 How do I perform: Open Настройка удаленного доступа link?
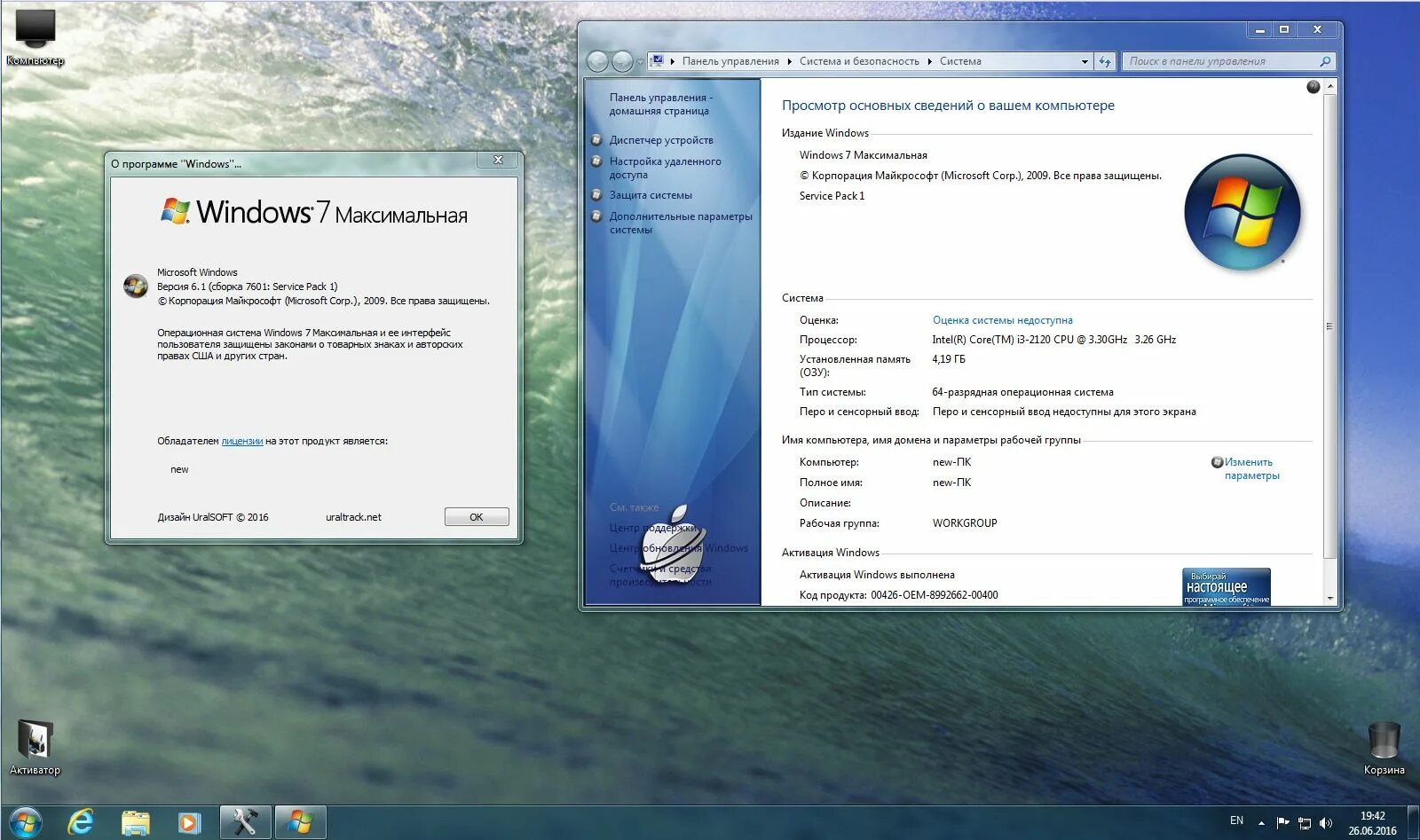click(x=666, y=168)
